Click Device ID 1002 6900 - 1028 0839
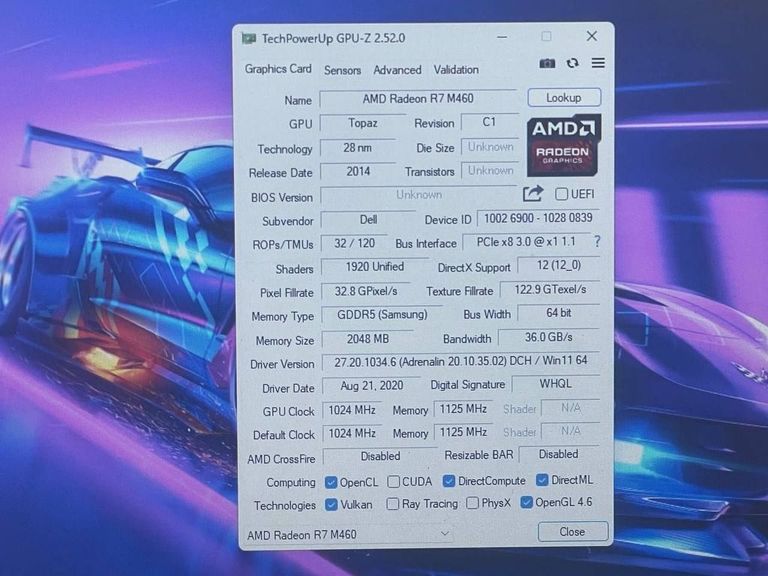This screenshot has width=768, height=576. [x=538, y=217]
